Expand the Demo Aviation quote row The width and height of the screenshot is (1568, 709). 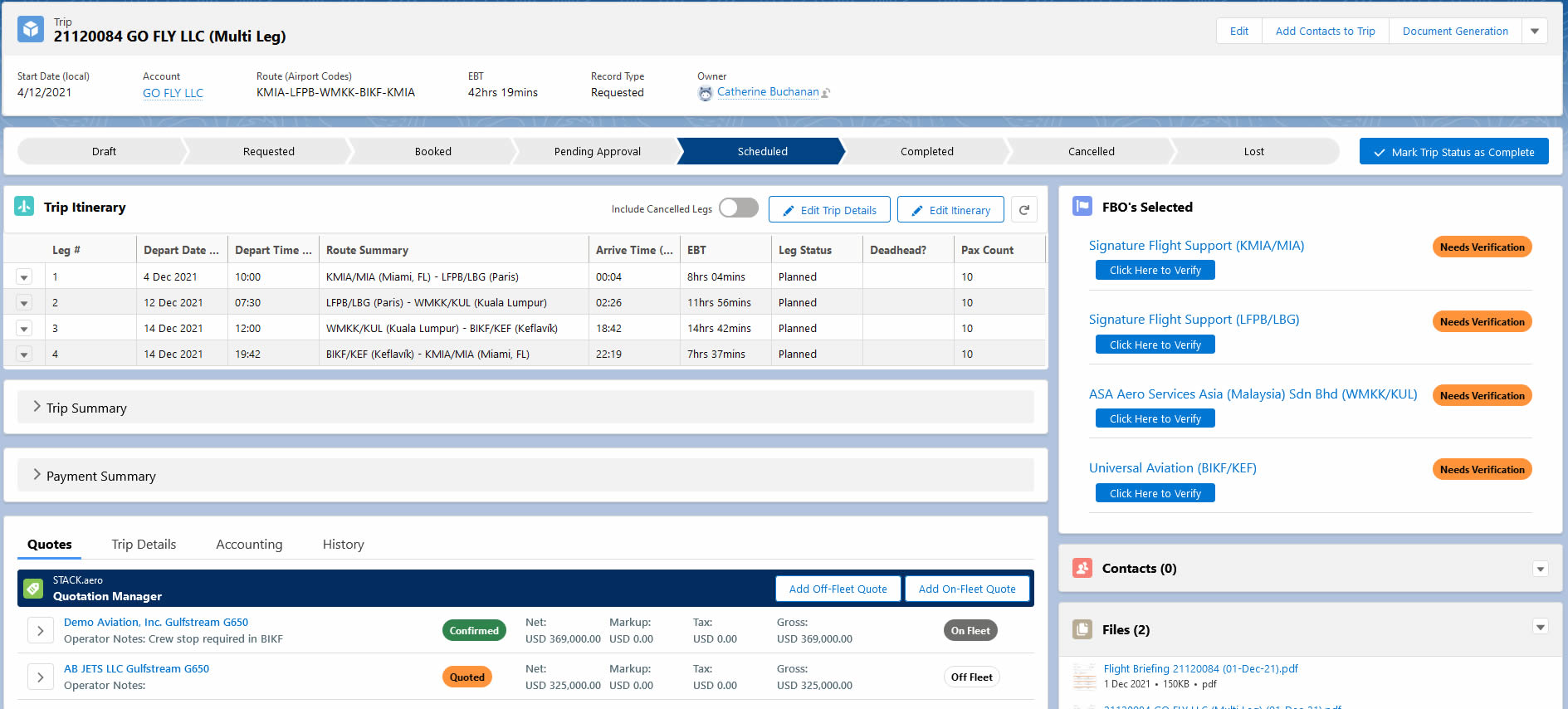coord(41,631)
